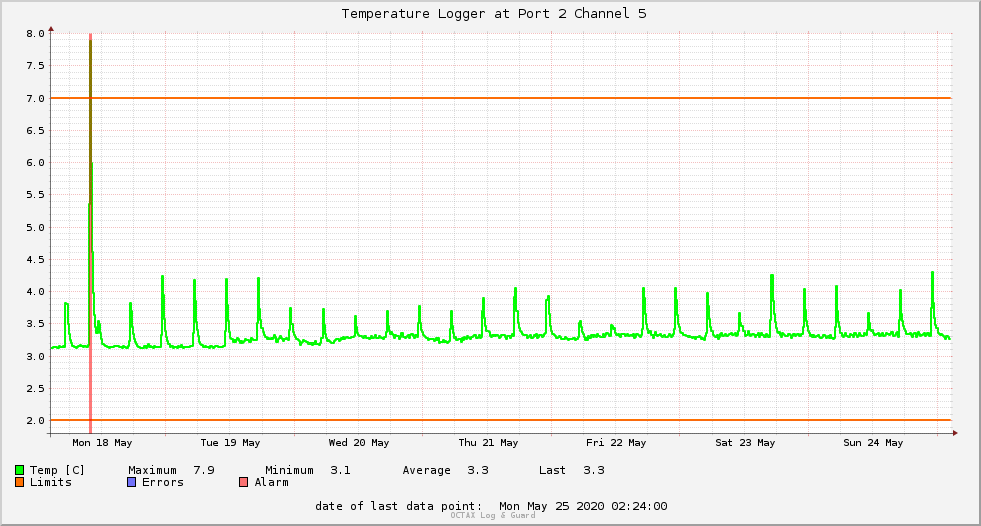
Task: Click the 'Errors' legend label
Action: pos(163,482)
